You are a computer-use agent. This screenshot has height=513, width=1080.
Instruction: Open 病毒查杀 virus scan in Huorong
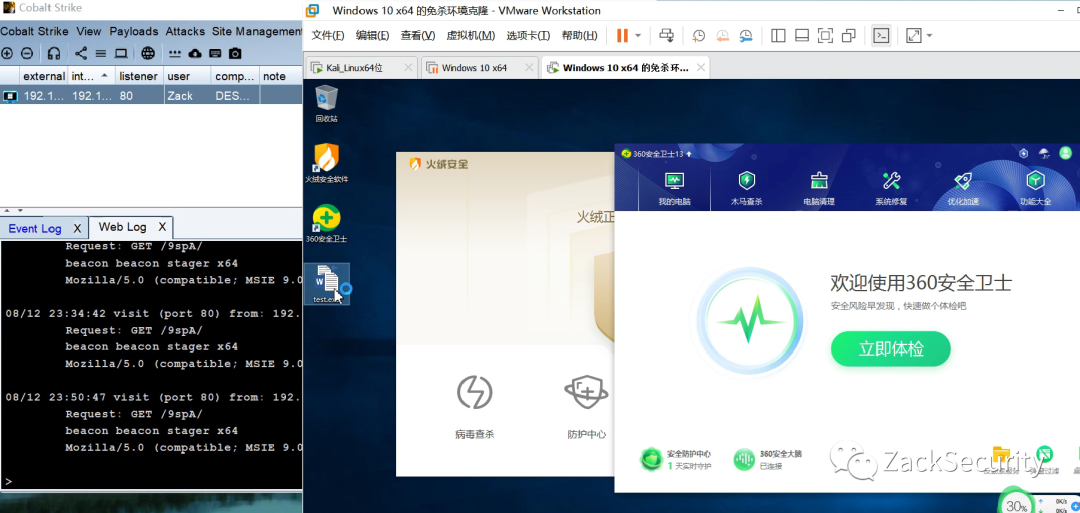click(475, 406)
